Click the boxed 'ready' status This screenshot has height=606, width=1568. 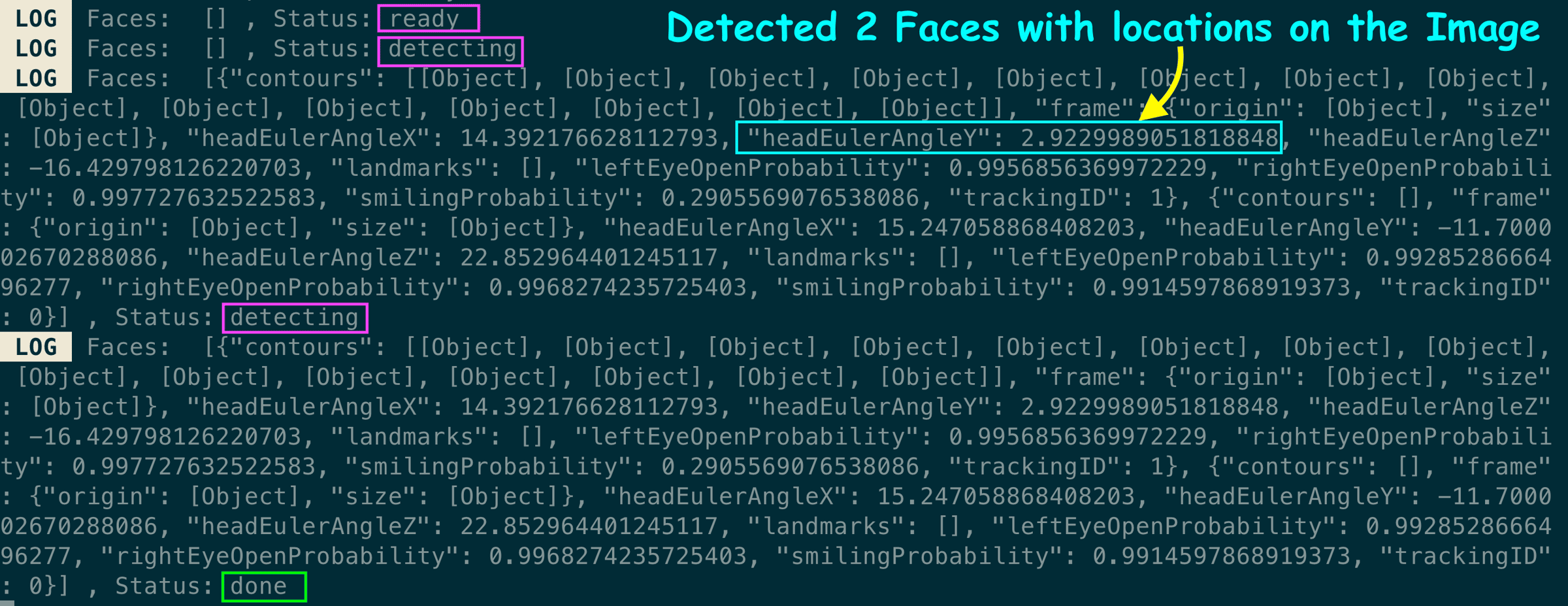tap(429, 18)
